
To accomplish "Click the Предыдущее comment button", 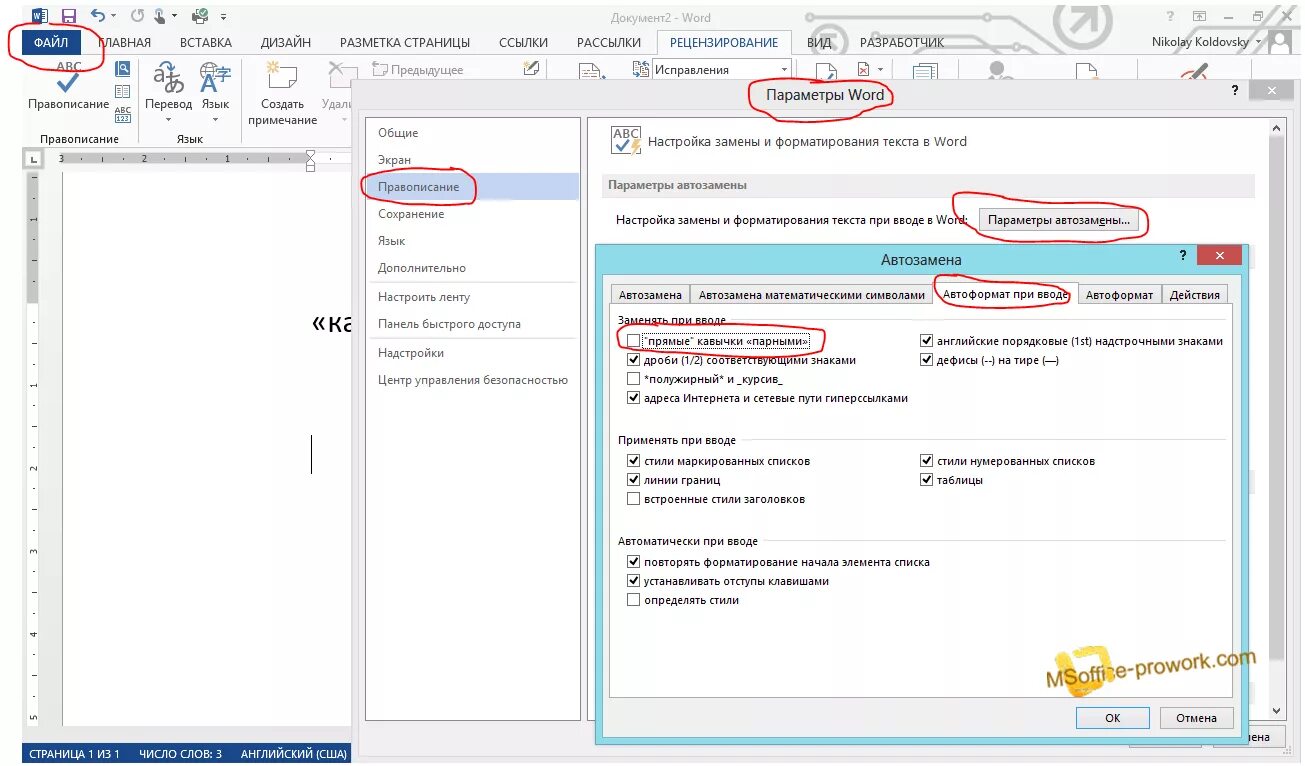I will click(x=418, y=69).
